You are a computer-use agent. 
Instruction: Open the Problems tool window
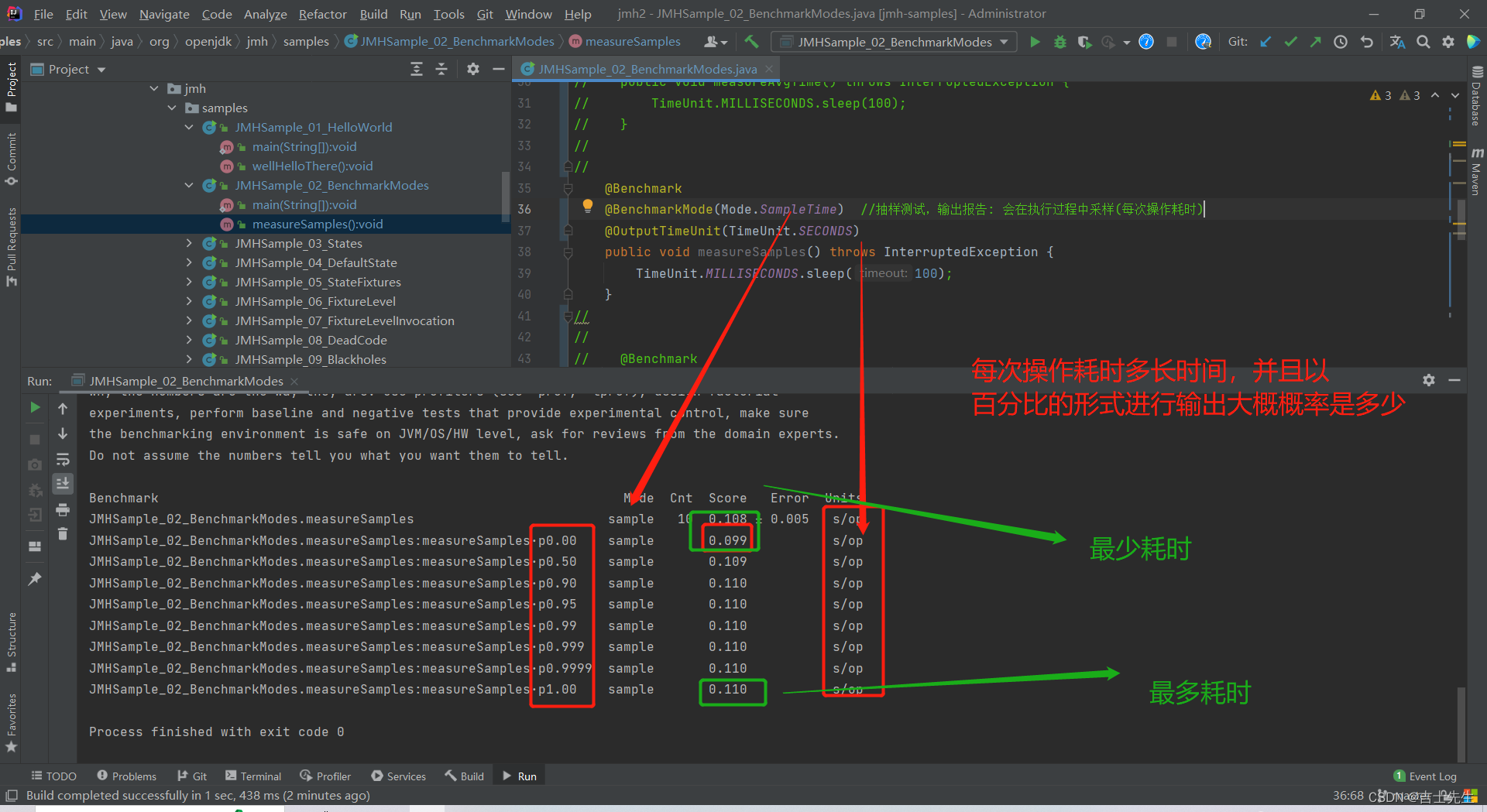(126, 776)
